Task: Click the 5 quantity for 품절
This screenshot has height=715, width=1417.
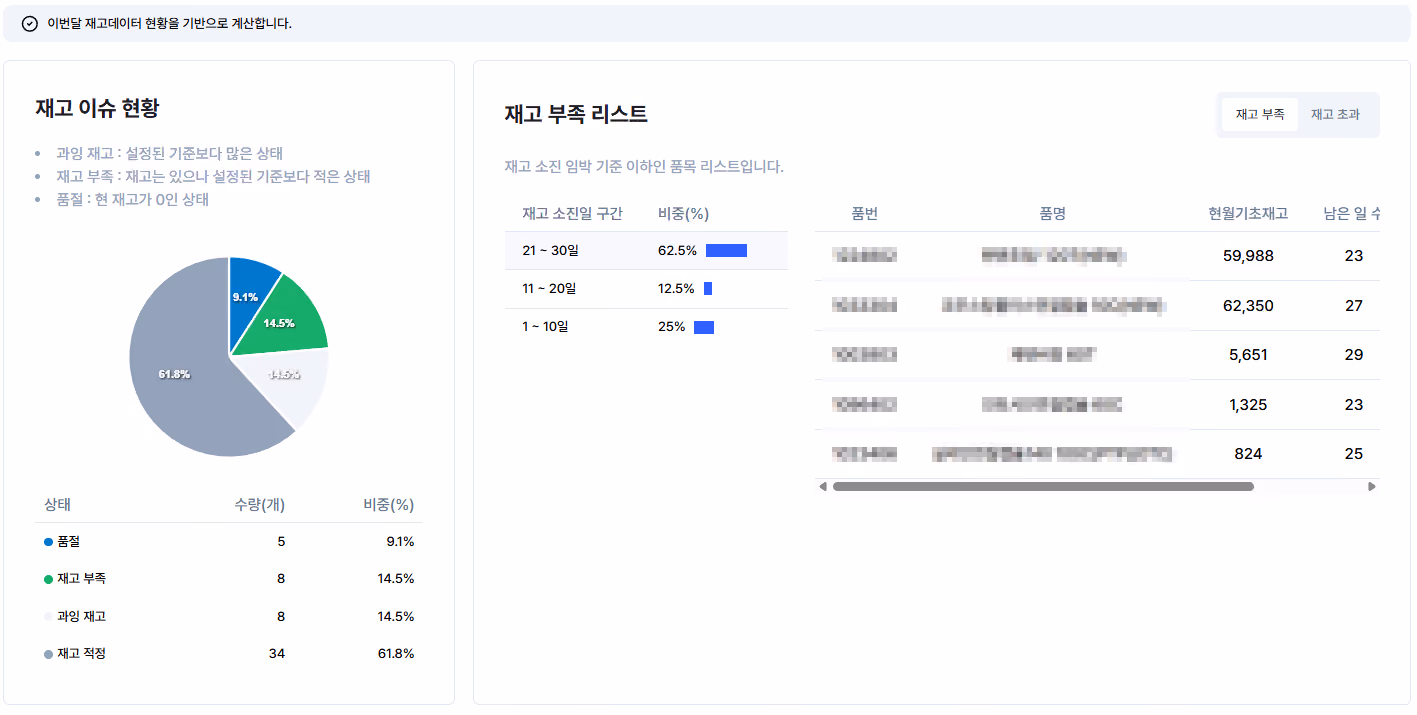Action: pyautogui.click(x=281, y=542)
